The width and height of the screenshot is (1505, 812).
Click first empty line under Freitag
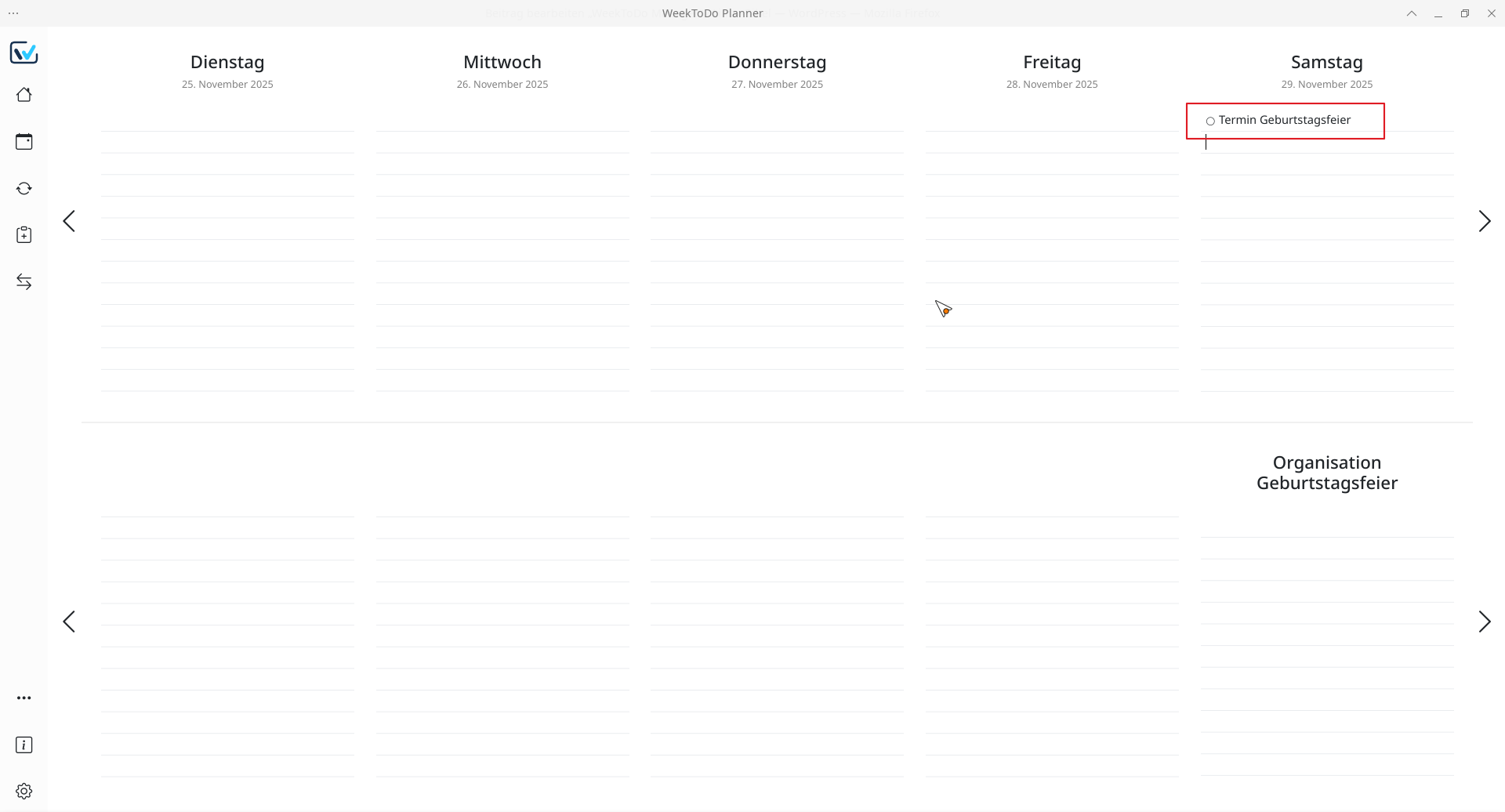coord(1051,121)
